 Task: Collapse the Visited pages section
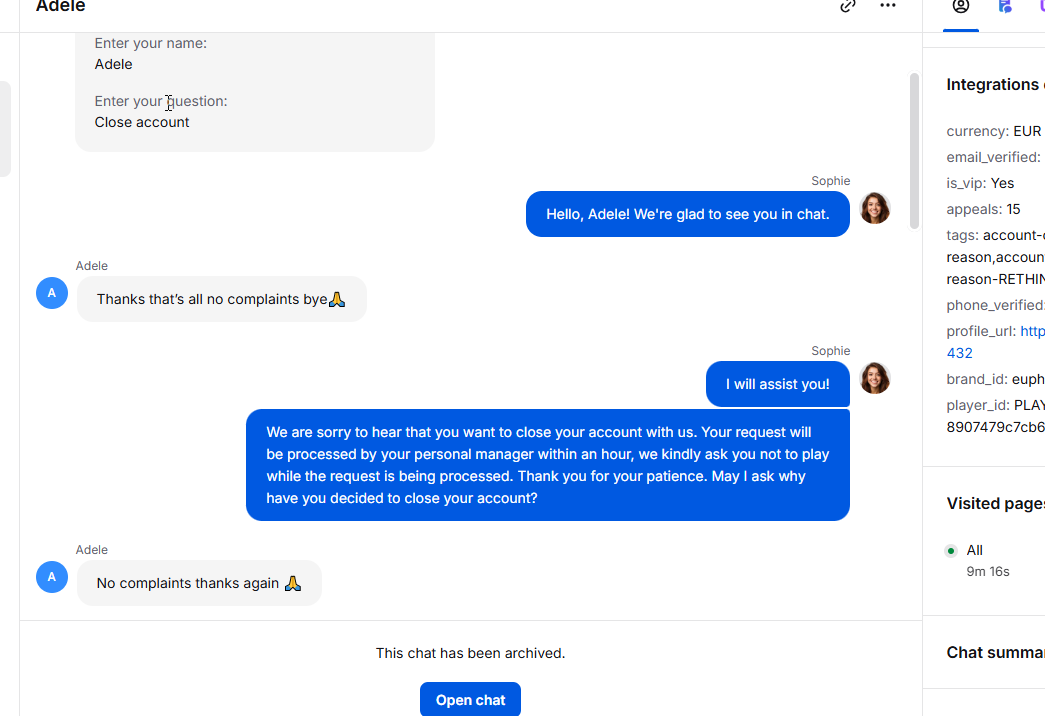[x=996, y=503]
